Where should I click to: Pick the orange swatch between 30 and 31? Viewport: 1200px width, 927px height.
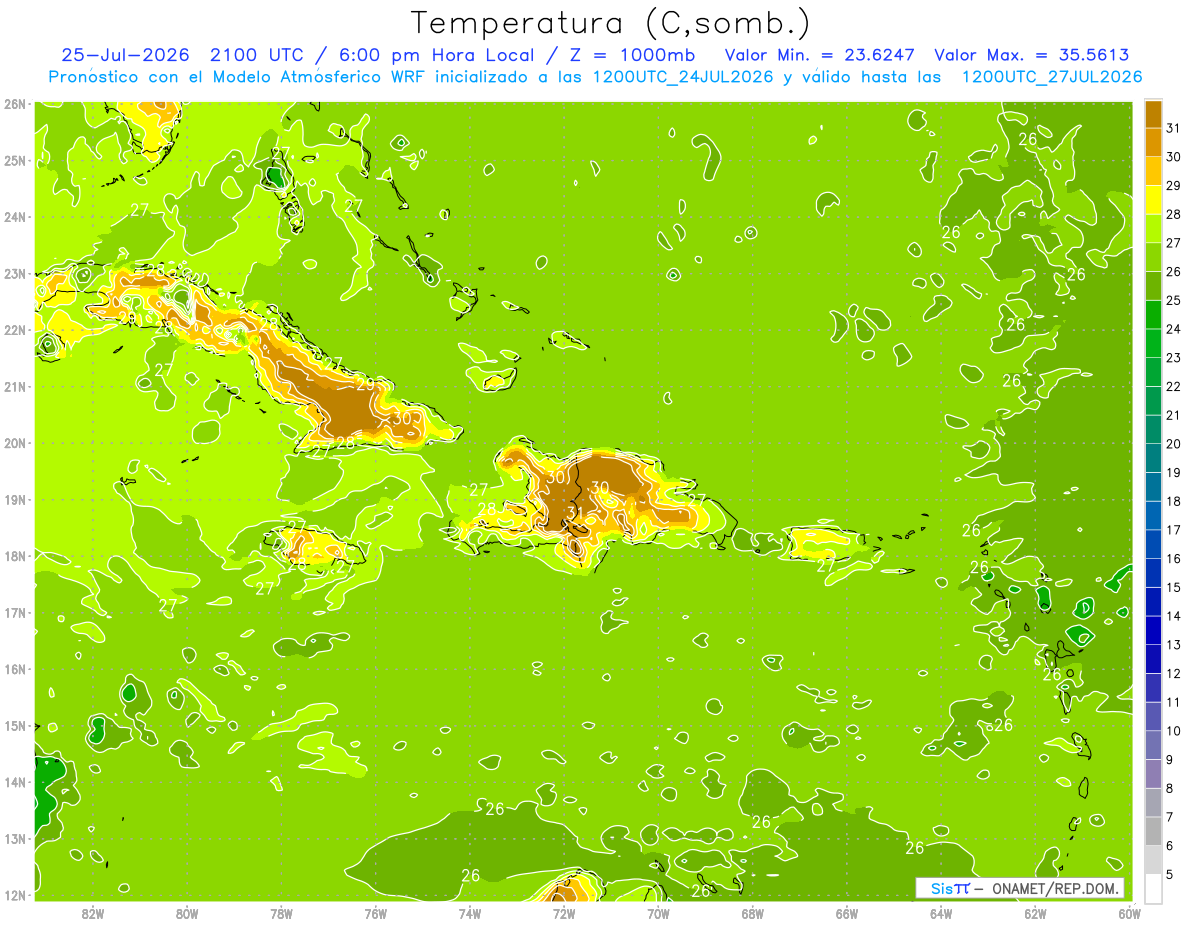[1153, 142]
